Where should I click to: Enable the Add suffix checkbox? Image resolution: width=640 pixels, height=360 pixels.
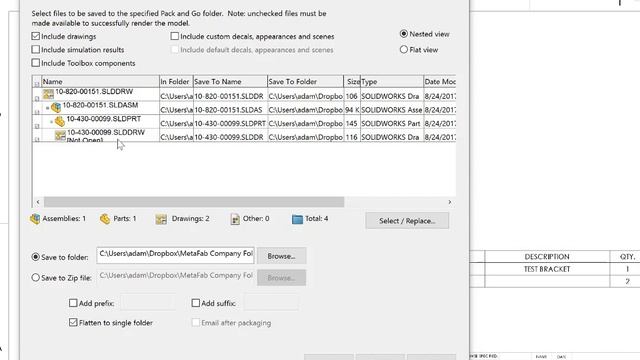pyautogui.click(x=196, y=303)
